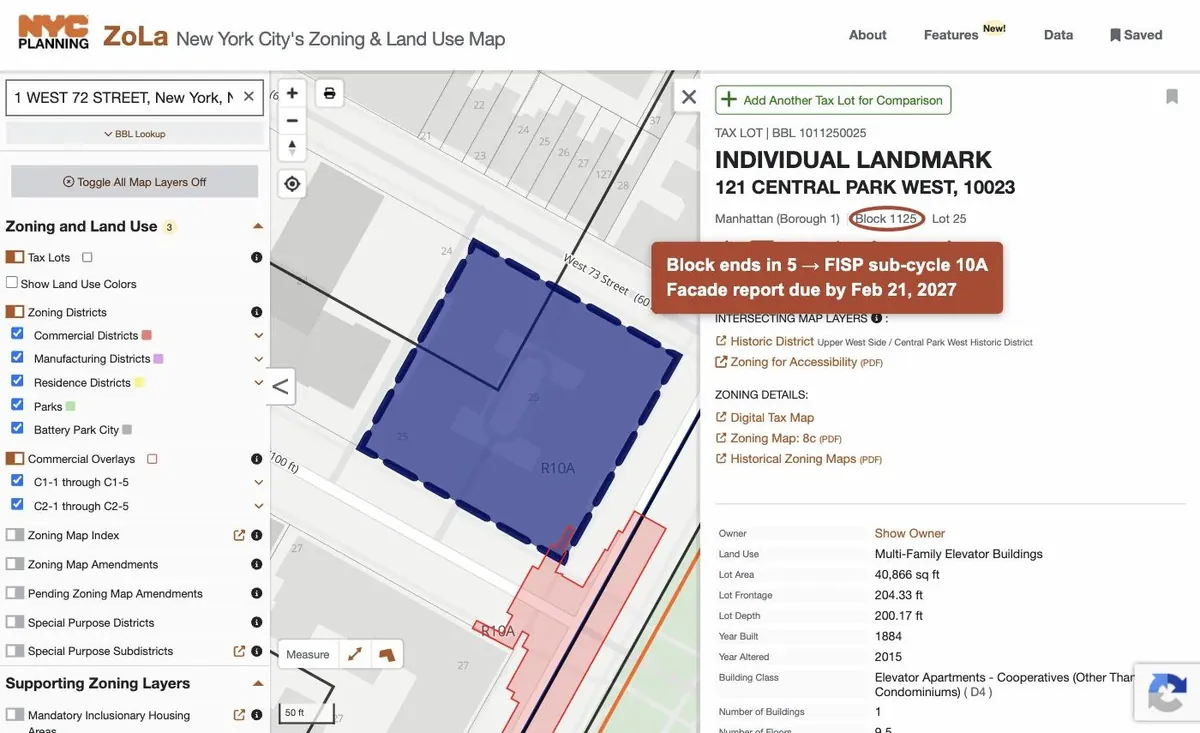Clear the address search field

pos(249,97)
